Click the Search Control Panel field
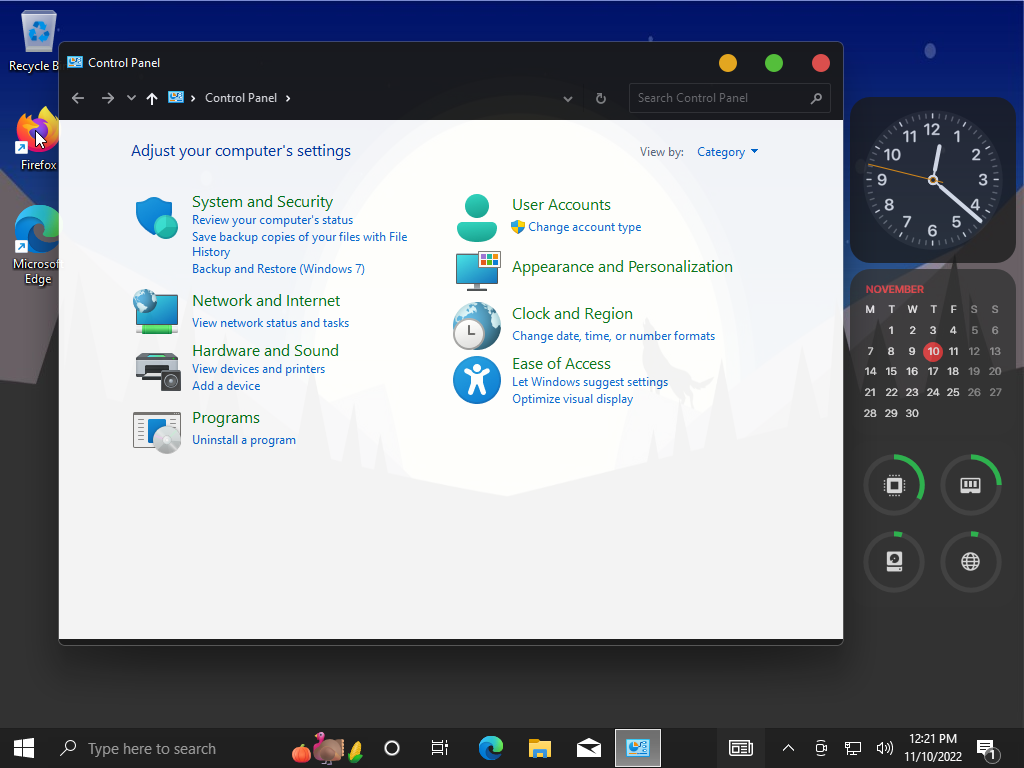The image size is (1024, 768). click(x=720, y=98)
